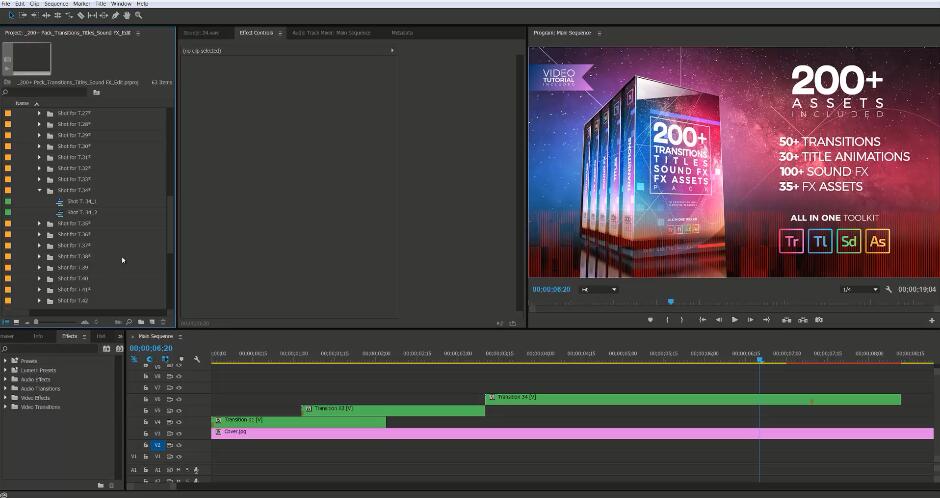Select the Zoom tool in the toolbar

pos(139,15)
